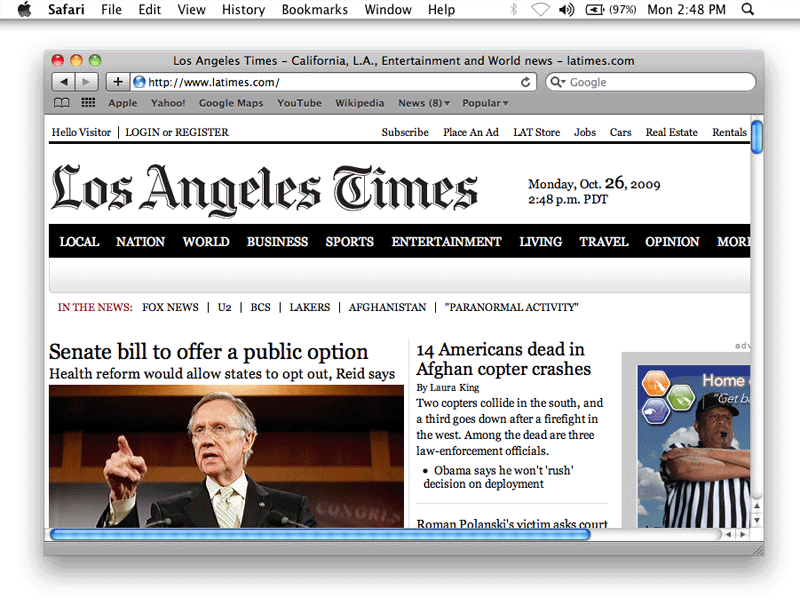Open the Senate bill public option headline
Screen dimensions: 800x606
point(208,352)
